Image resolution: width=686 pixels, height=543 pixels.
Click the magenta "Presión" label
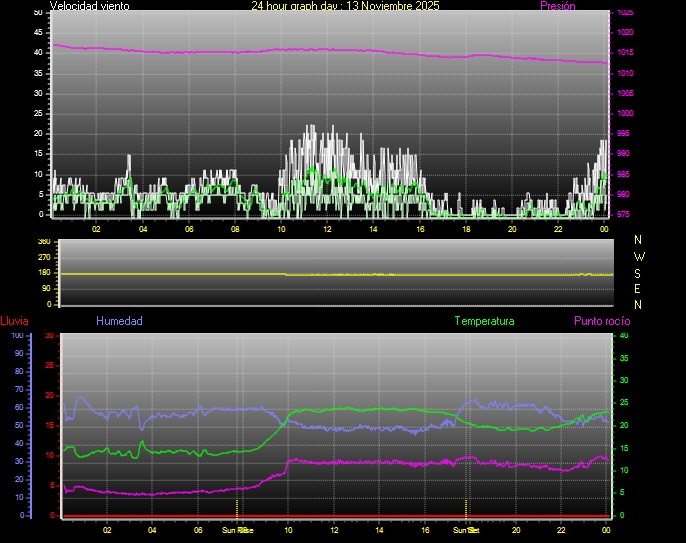click(557, 6)
